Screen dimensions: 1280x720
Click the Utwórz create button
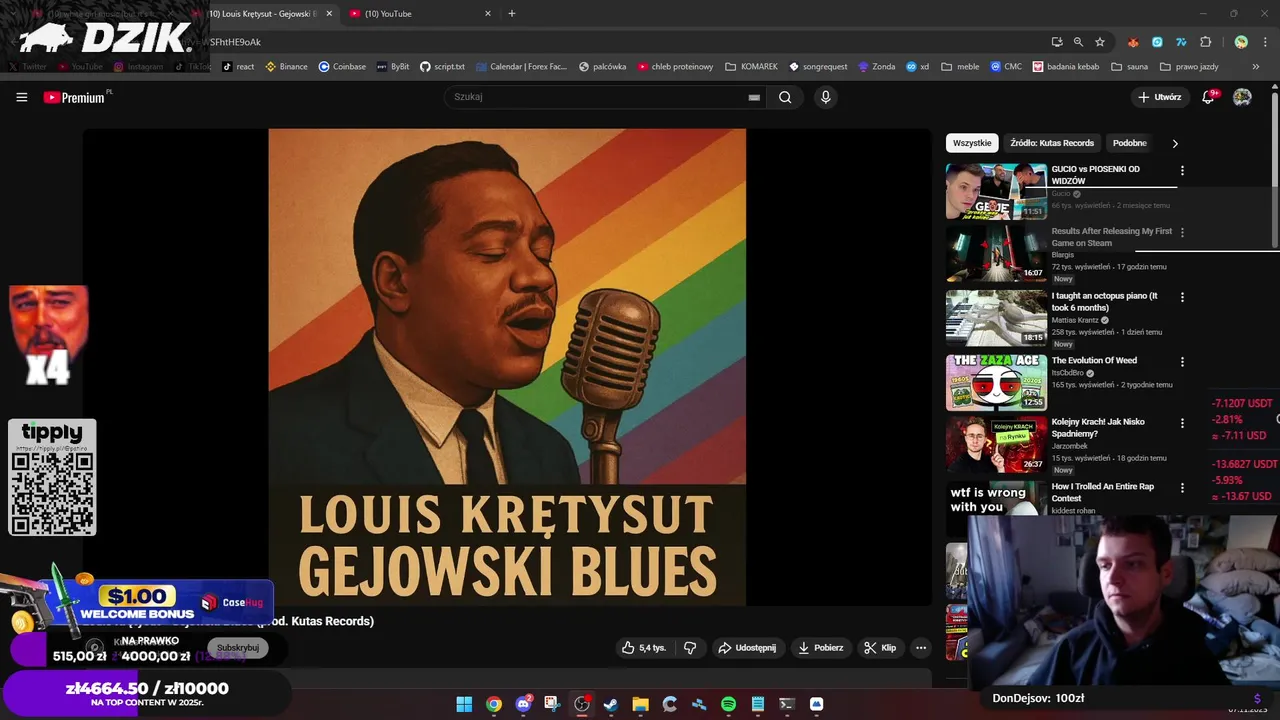(1160, 97)
